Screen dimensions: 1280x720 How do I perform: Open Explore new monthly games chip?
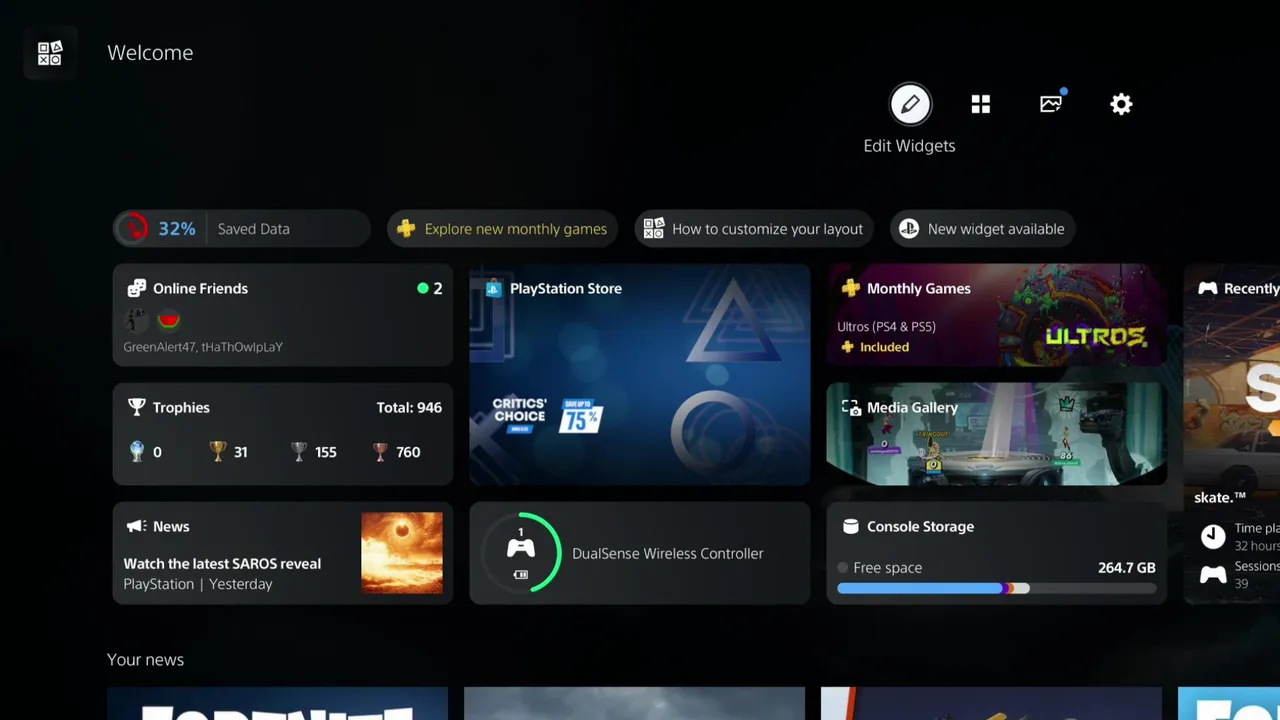pos(502,229)
